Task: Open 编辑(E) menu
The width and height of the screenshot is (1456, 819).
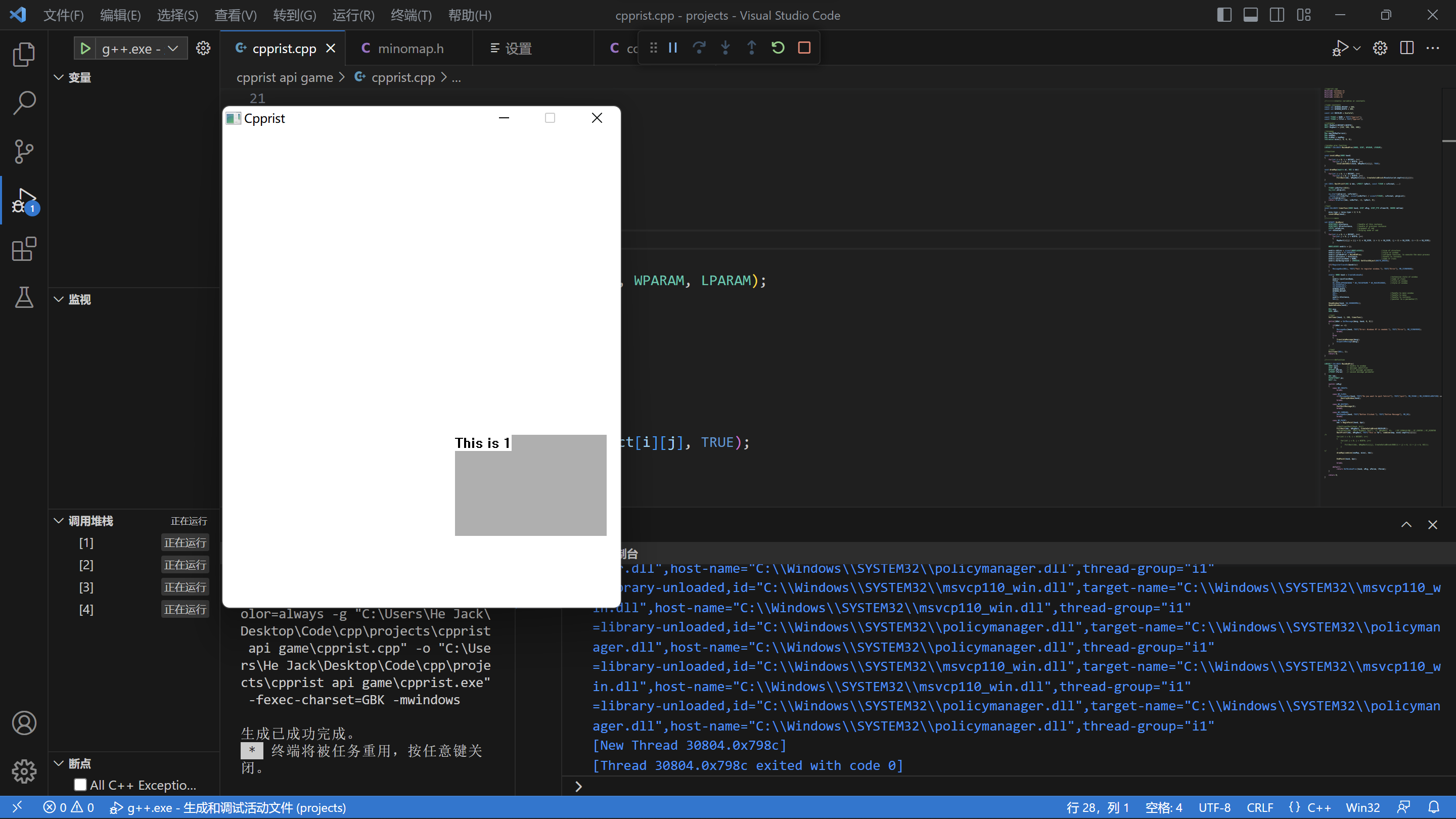Action: tap(120, 15)
